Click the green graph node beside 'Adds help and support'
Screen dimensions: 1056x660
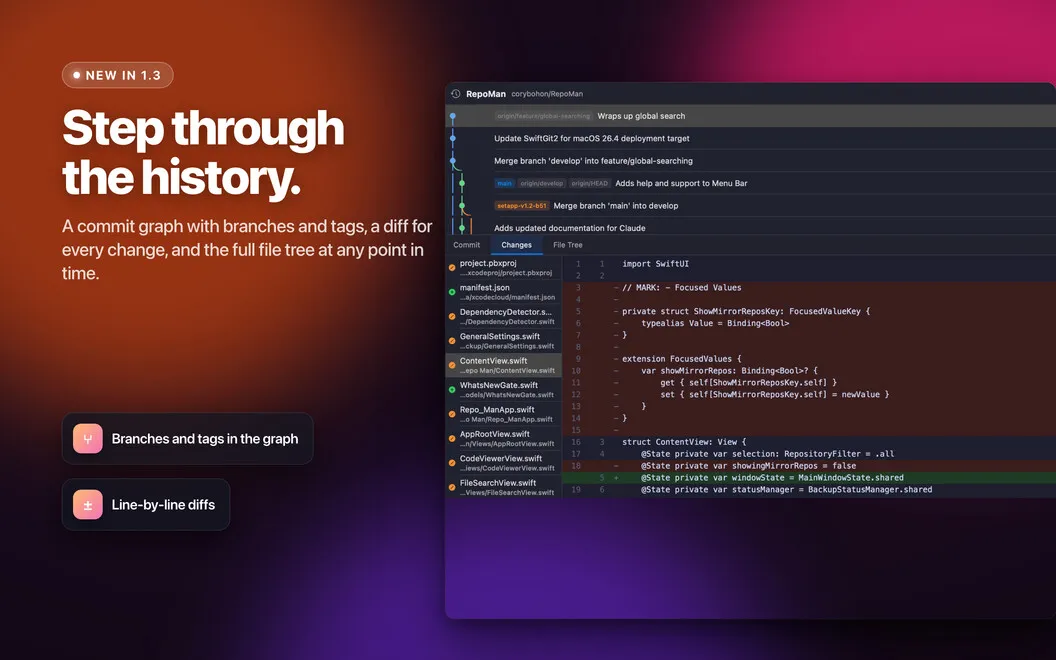(462, 183)
